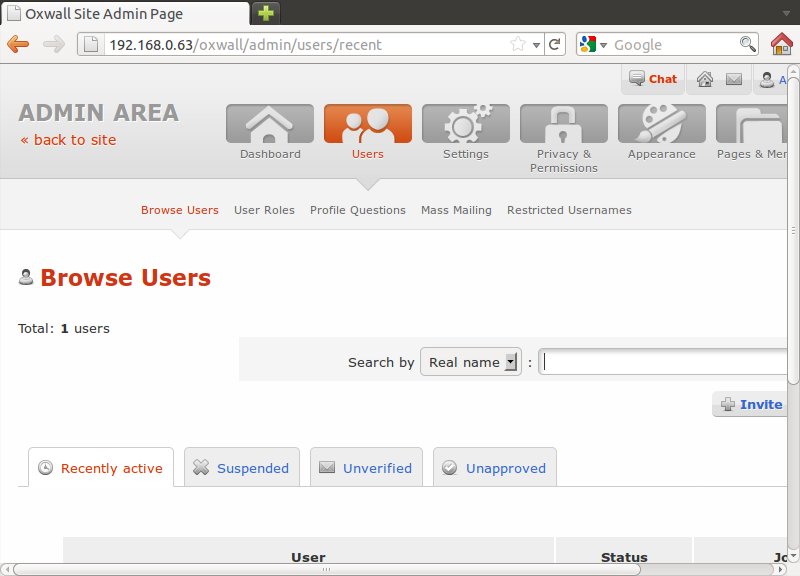Open the URL history dropdown arrow
Image resolution: width=800 pixels, height=576 pixels.
click(x=537, y=44)
